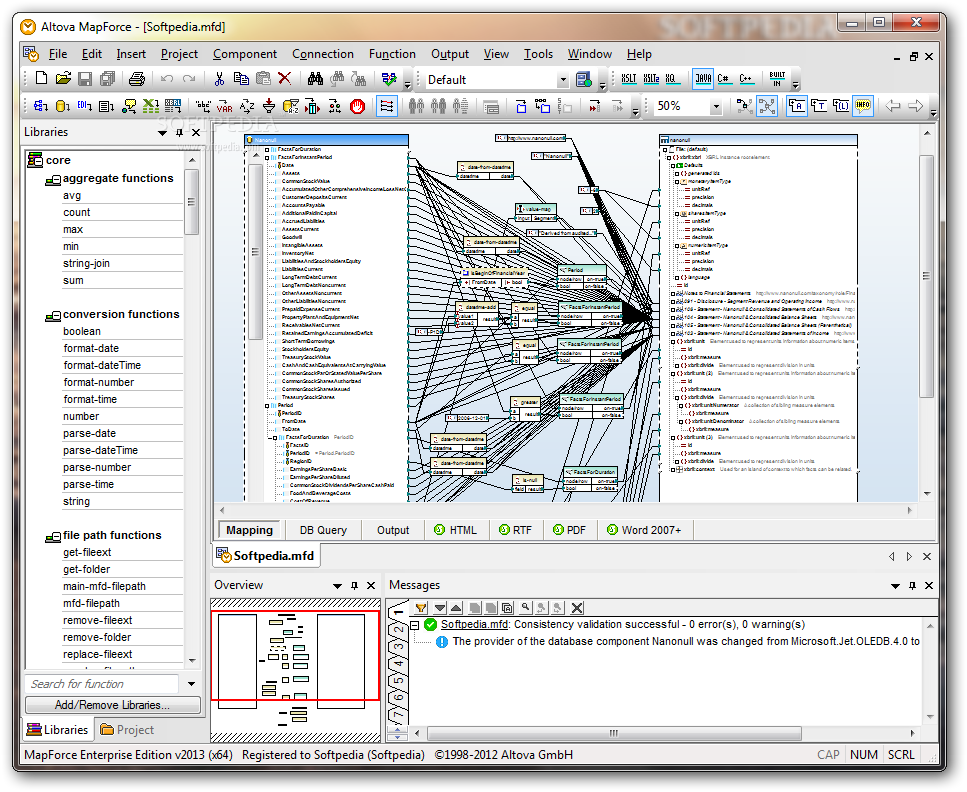Print the mapping with the printer icon
The image size is (967, 792).
click(137, 78)
